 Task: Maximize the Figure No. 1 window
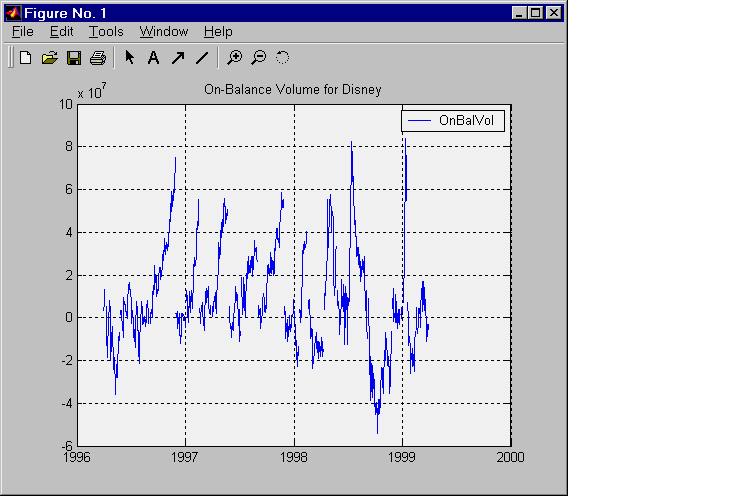(536, 13)
